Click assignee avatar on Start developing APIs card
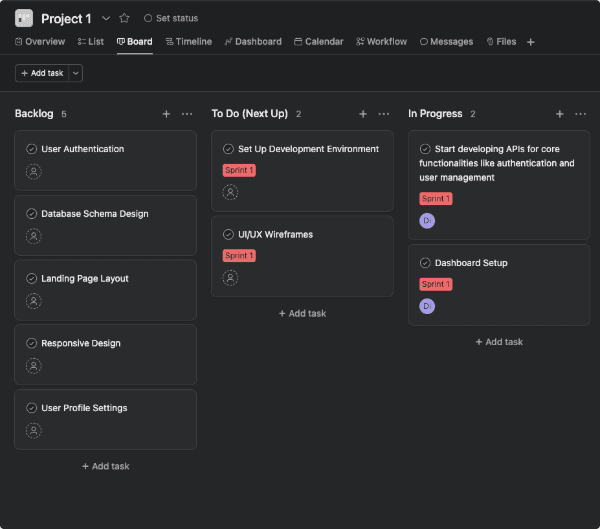The image size is (600, 529). [427, 220]
